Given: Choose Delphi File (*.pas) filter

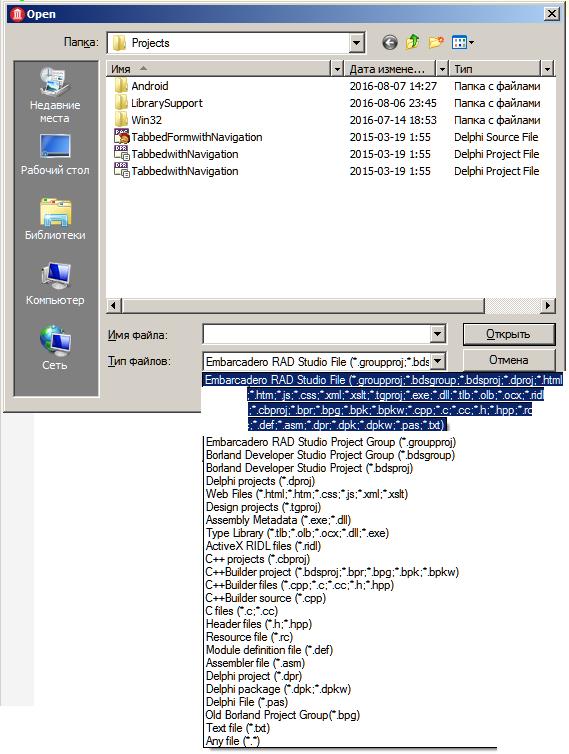Looking at the screenshot, I should (x=247, y=702).
